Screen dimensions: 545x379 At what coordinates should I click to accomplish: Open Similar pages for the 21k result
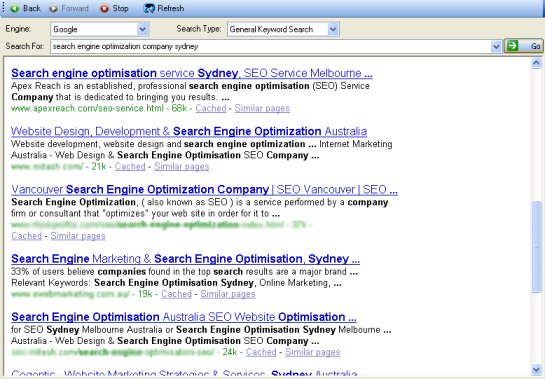click(x=181, y=166)
